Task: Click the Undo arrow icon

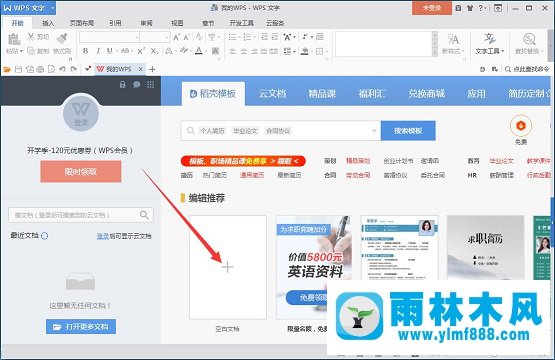Action: (x=62, y=69)
